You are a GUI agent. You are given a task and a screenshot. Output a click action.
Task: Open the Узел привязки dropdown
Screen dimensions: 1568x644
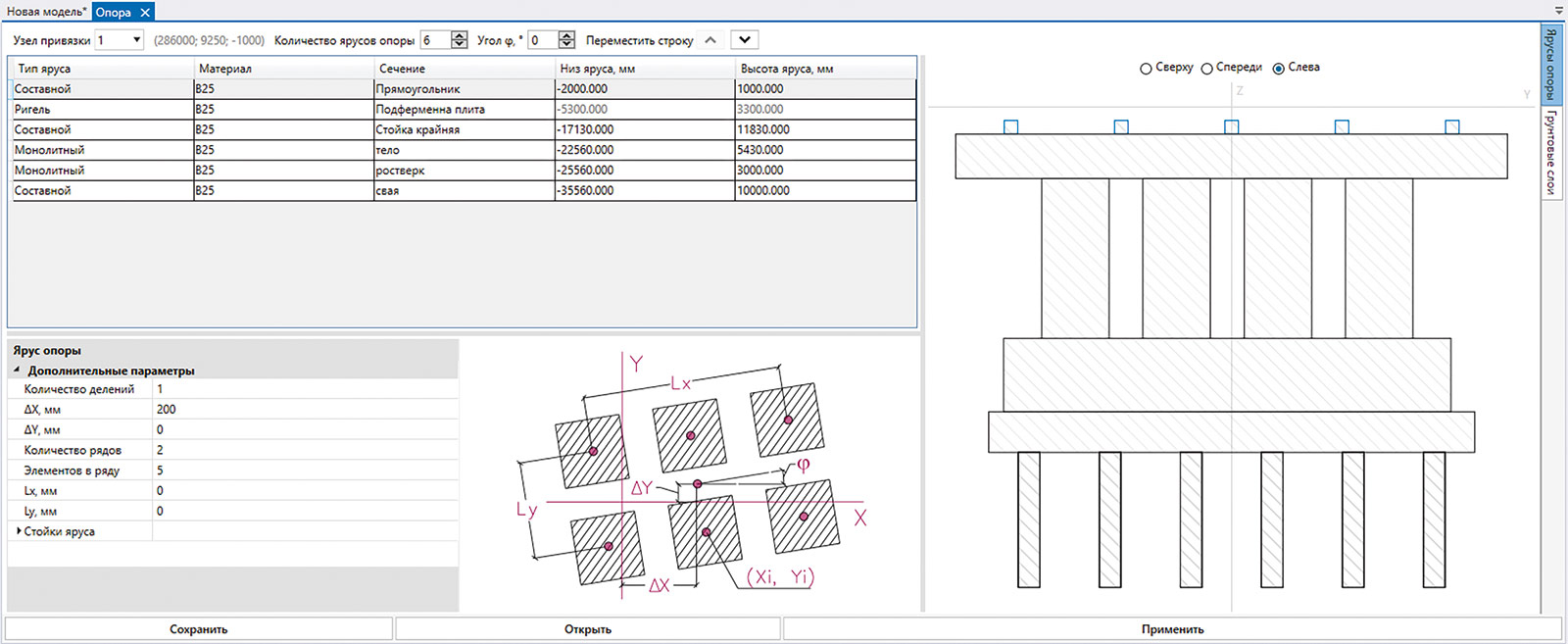(x=136, y=40)
